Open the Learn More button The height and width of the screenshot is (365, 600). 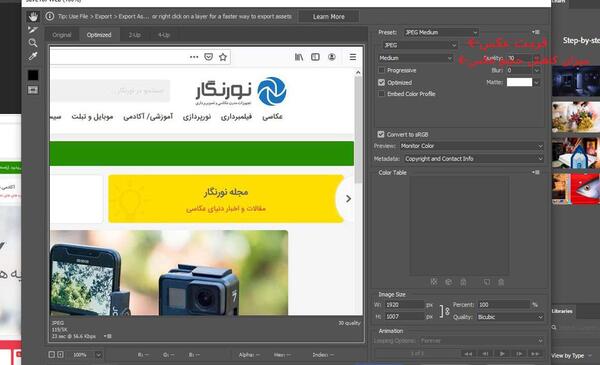pyautogui.click(x=328, y=17)
